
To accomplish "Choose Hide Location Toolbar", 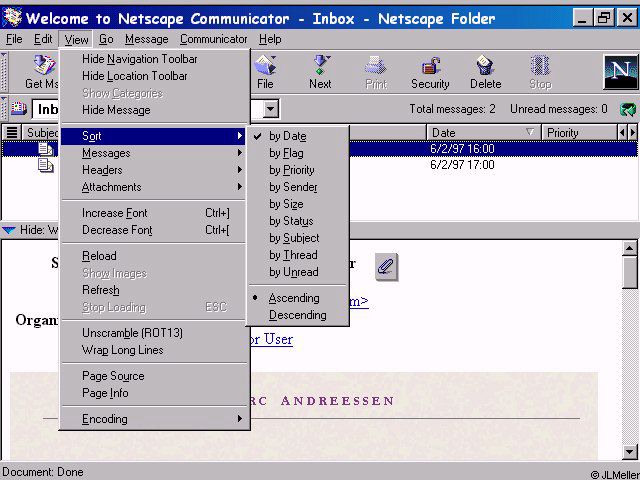I will (x=153, y=76).
